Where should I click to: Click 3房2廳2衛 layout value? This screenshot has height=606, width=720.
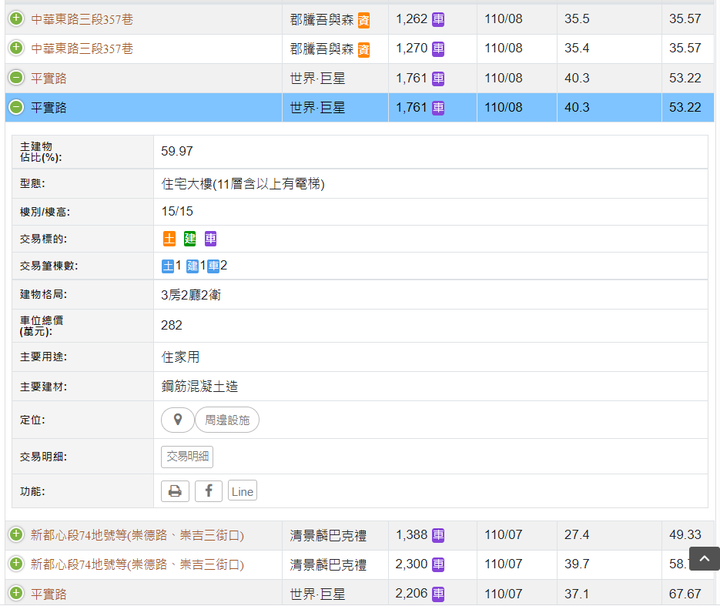click(191, 295)
